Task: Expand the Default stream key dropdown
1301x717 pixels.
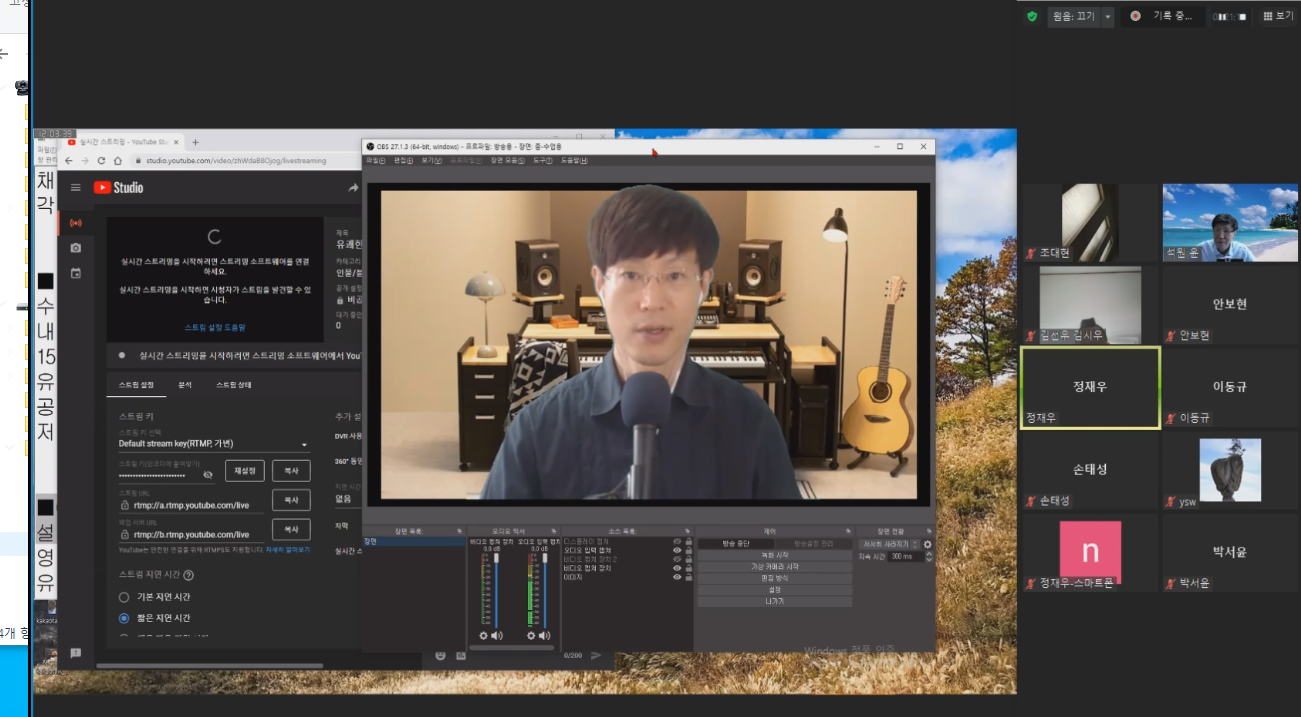Action: (x=305, y=444)
